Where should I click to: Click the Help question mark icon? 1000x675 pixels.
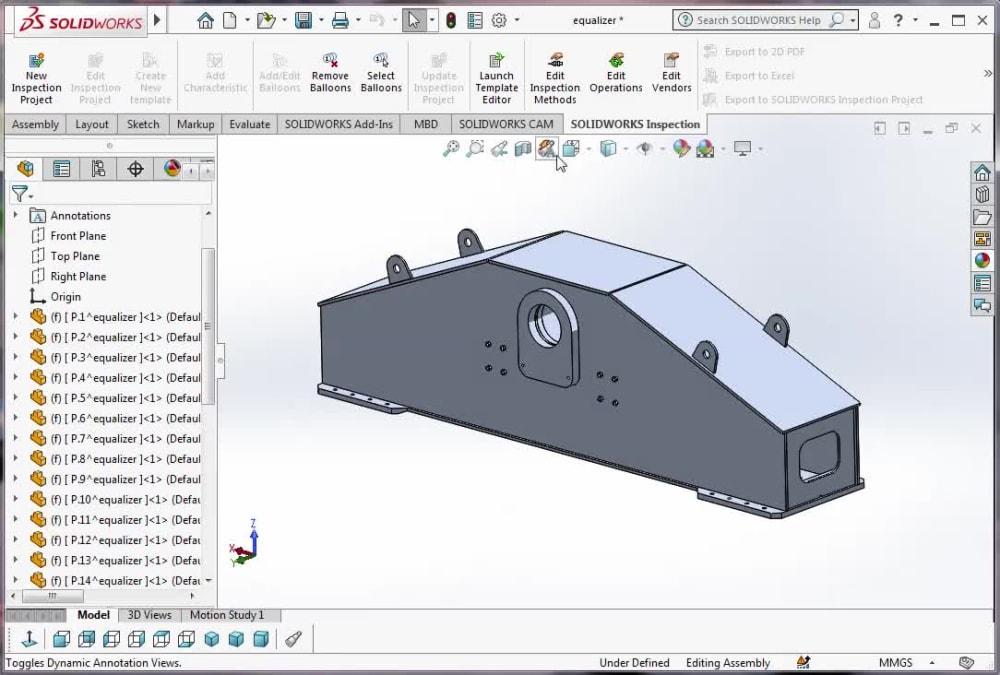[898, 20]
